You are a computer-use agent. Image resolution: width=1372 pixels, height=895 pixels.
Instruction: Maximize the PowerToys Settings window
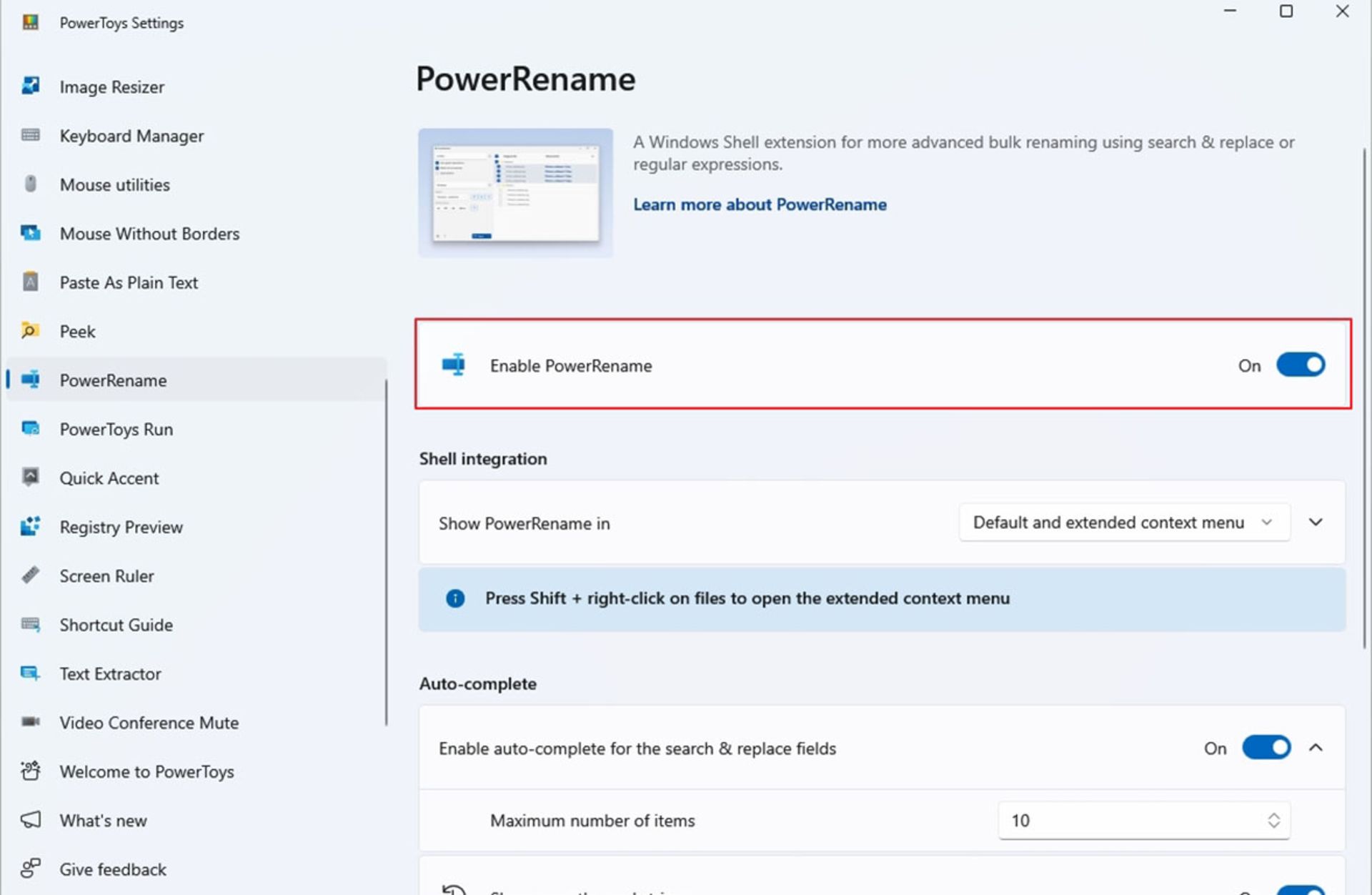coord(1286,11)
